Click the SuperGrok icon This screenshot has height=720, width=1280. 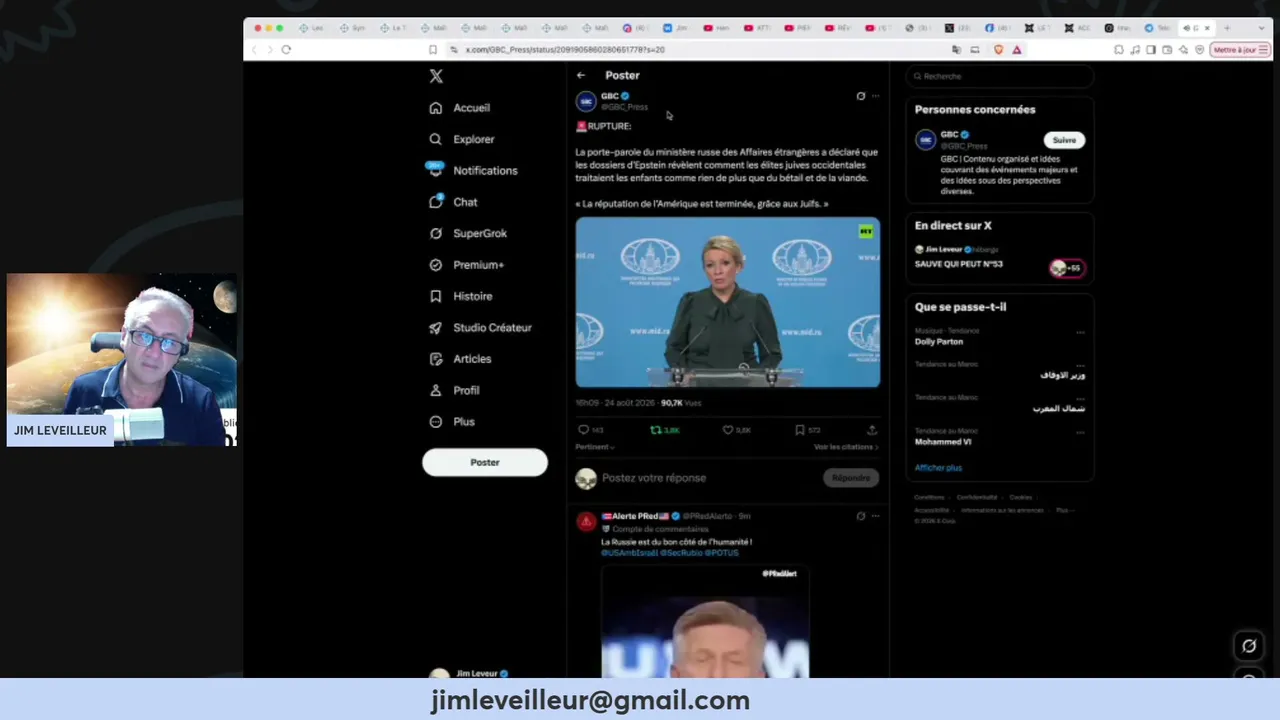436,233
